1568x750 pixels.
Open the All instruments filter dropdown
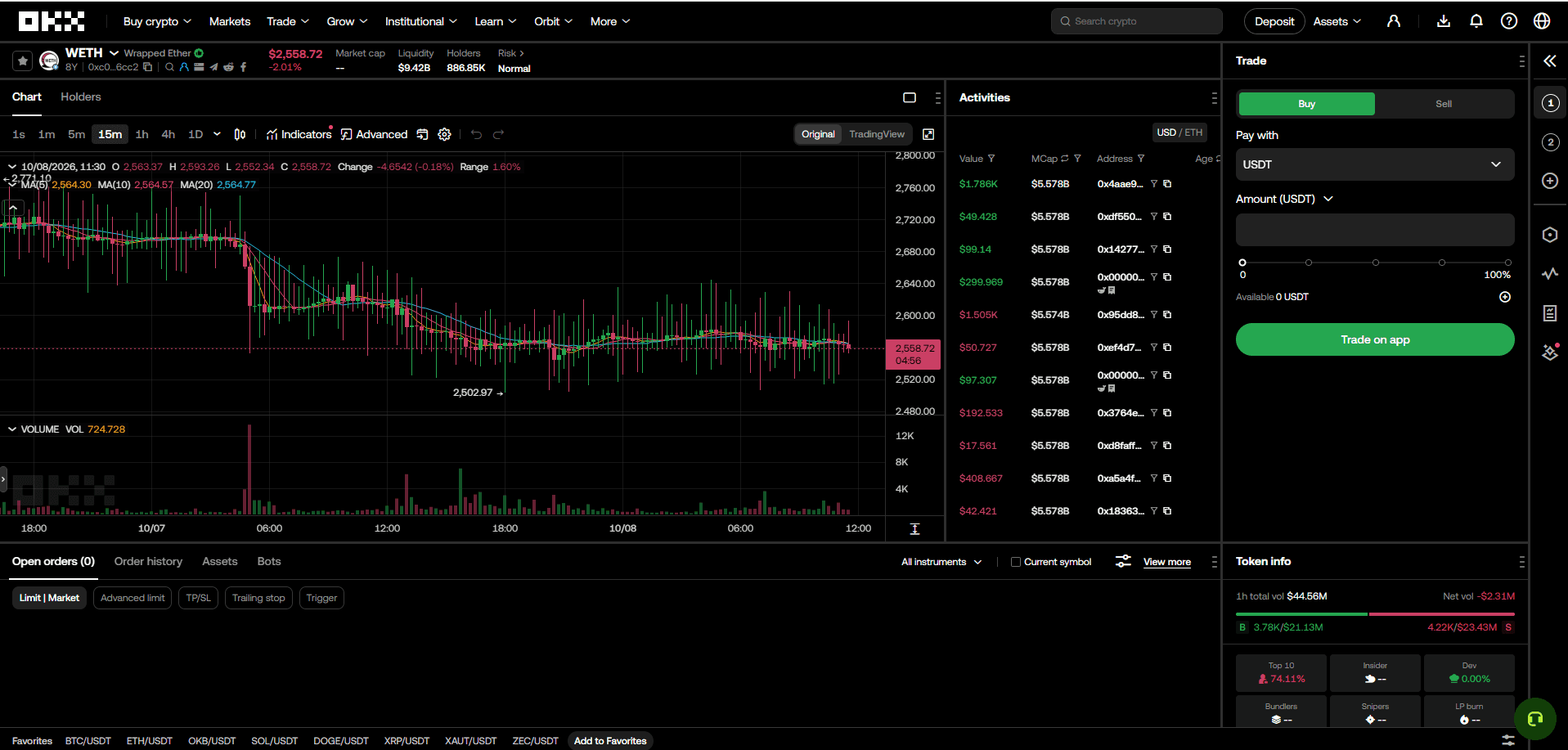[941, 562]
